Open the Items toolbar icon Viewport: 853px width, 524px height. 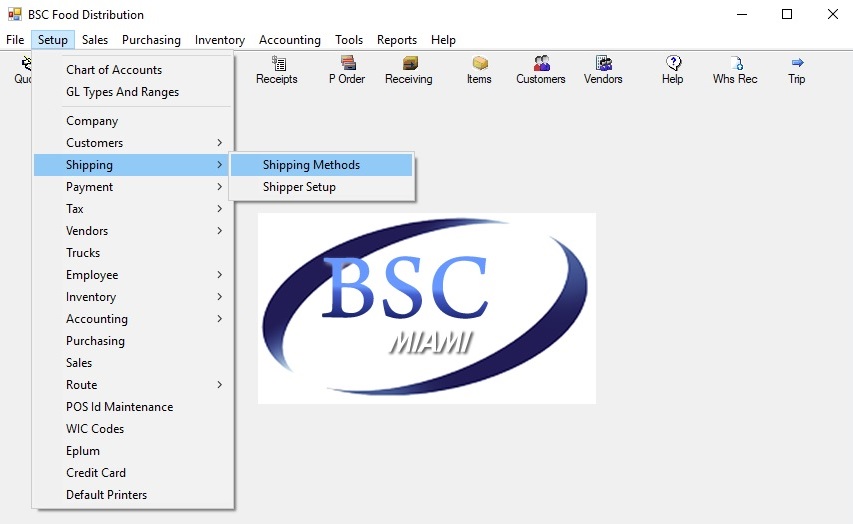pos(479,71)
